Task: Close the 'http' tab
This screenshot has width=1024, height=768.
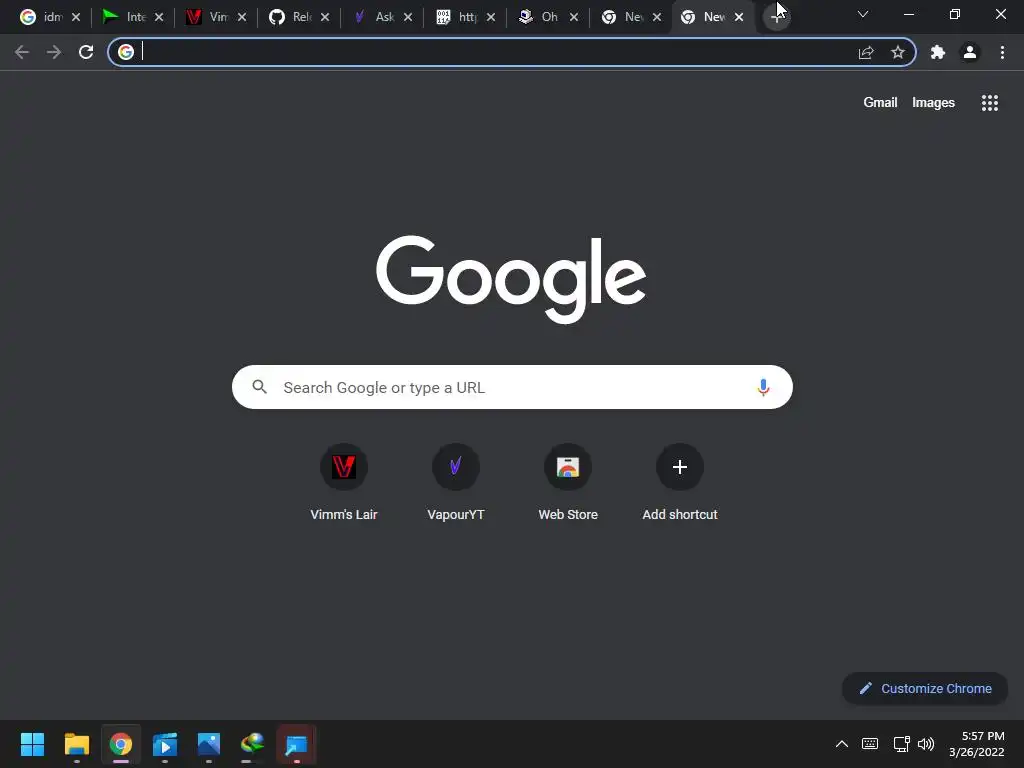Action: point(490,17)
